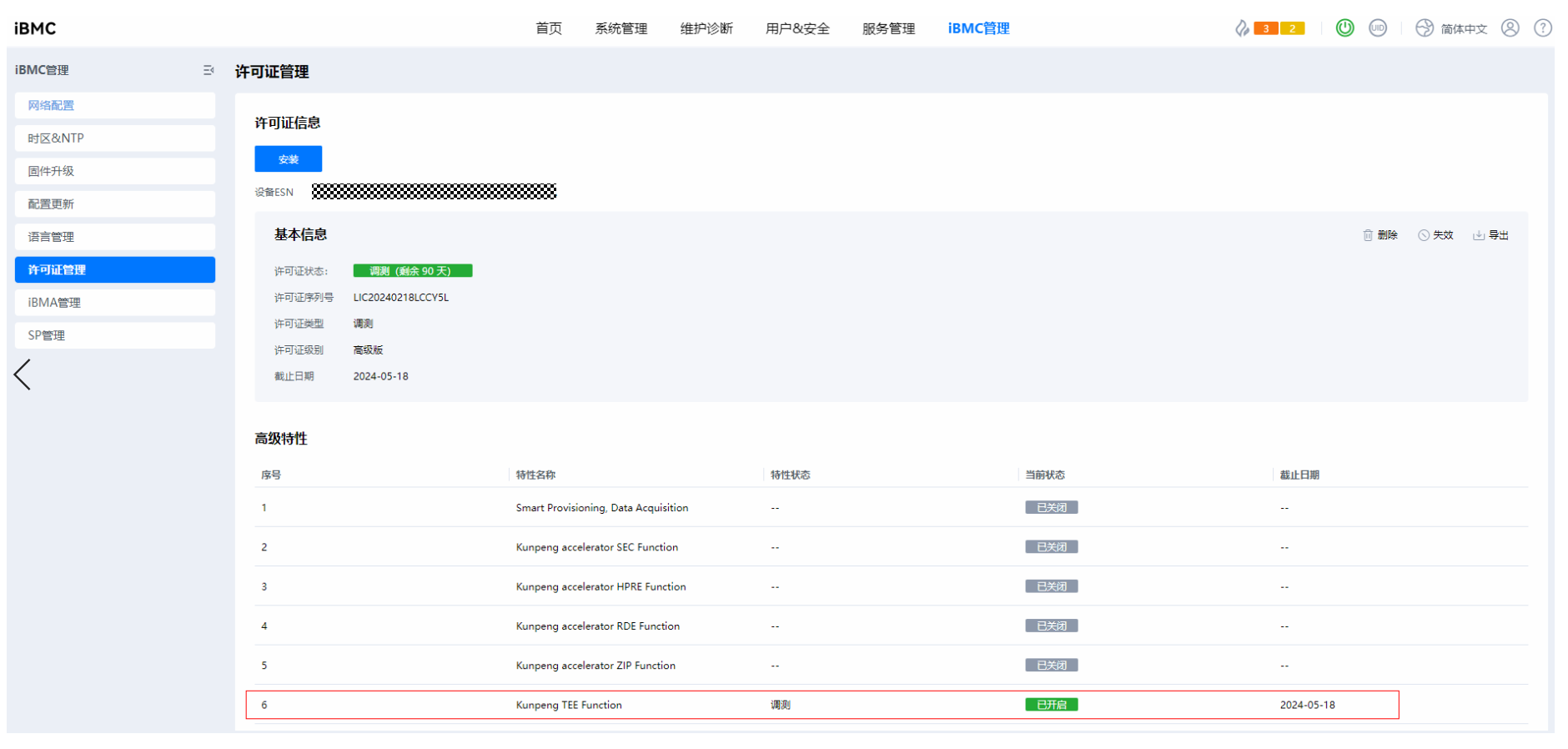
Task: Click the 当前状态 column header
Action: coord(1045,475)
